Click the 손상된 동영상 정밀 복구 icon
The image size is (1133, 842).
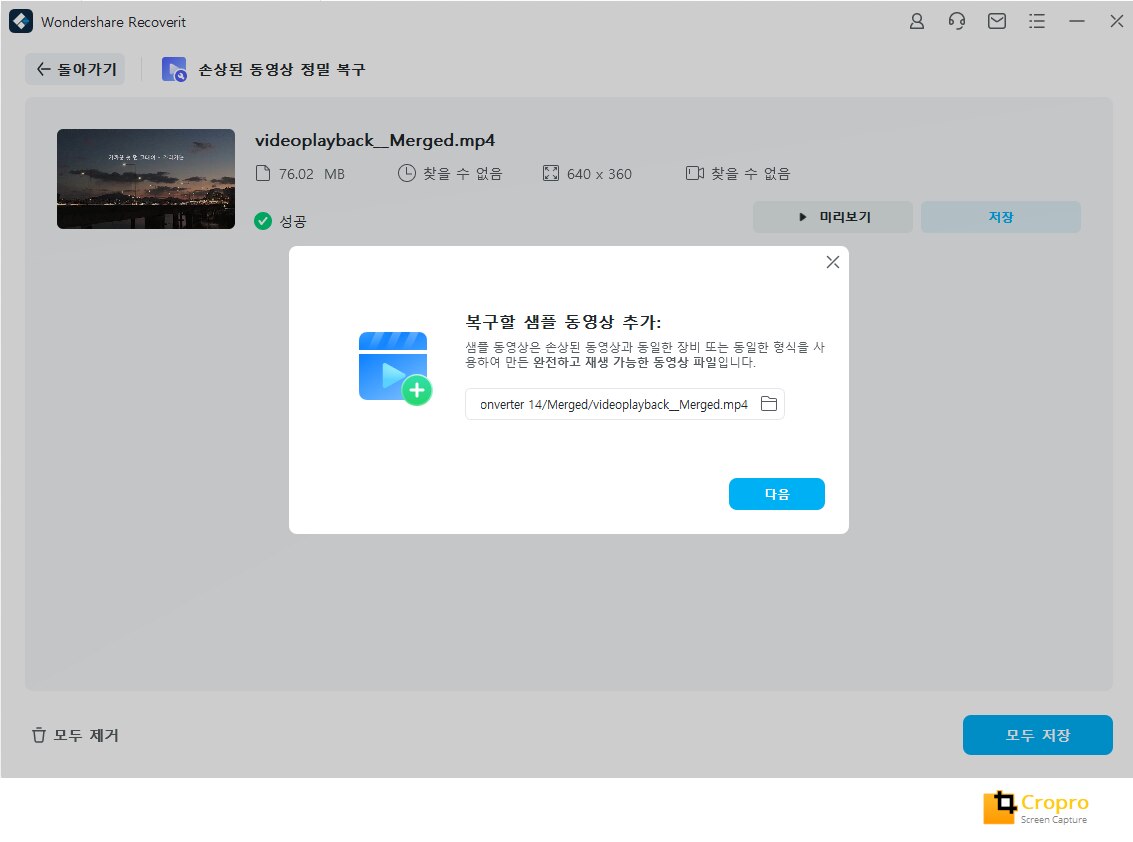click(174, 69)
